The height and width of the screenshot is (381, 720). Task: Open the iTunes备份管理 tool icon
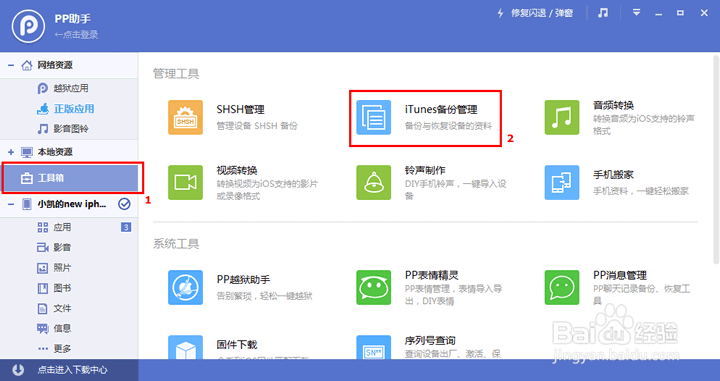[x=374, y=118]
